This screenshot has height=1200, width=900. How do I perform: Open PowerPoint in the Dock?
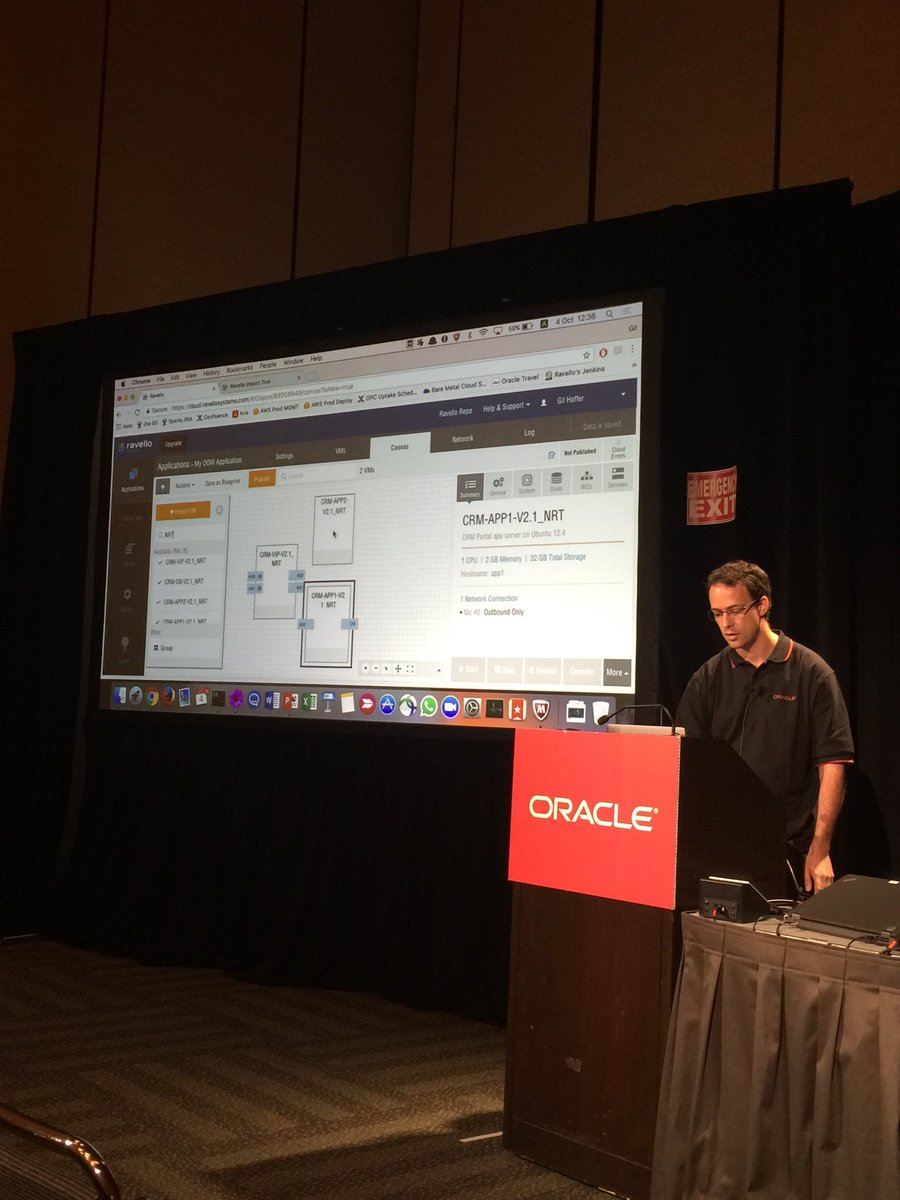290,701
